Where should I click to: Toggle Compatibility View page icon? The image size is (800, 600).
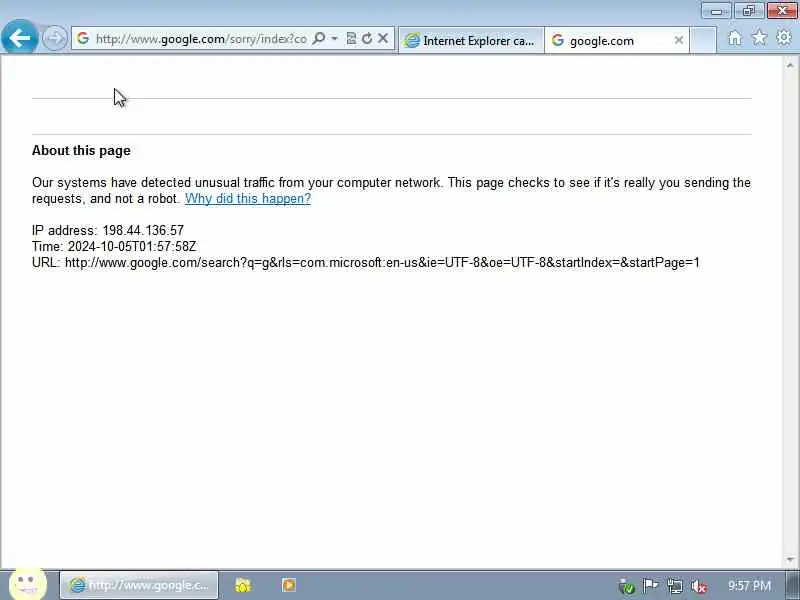point(351,38)
